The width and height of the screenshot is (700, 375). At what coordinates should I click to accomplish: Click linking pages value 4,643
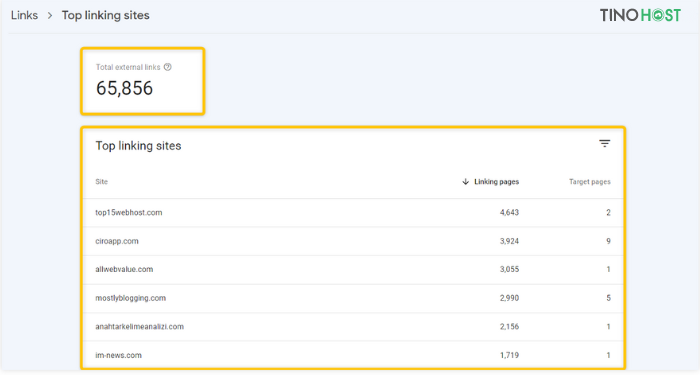[509, 212]
